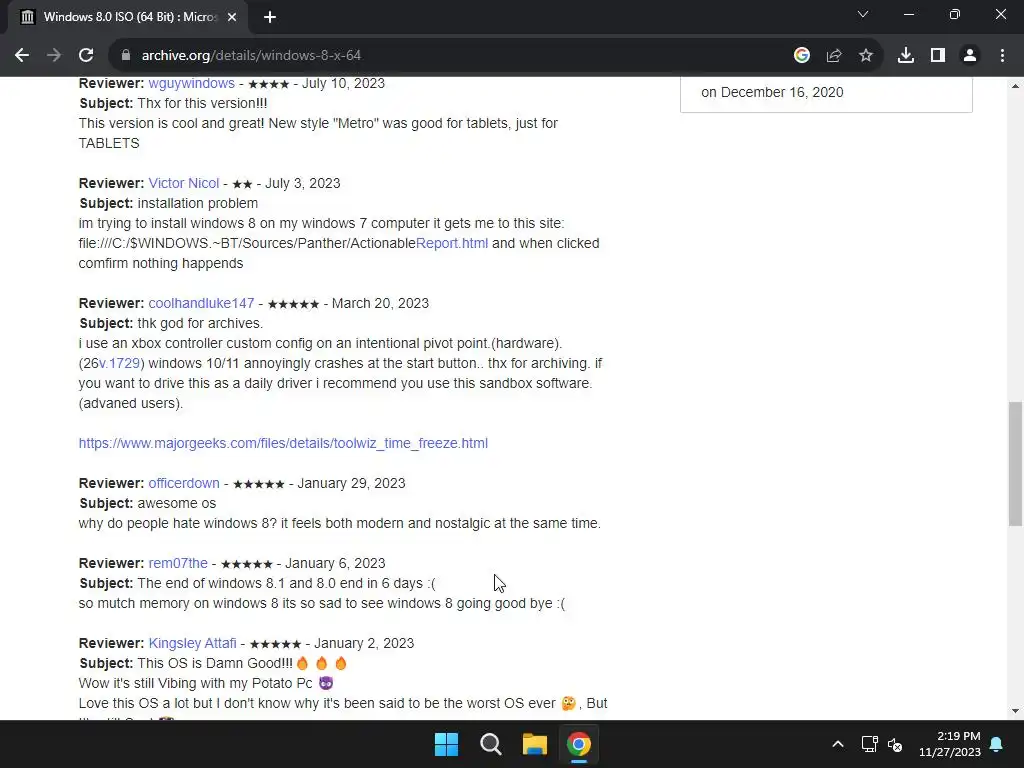Open Chrome profile menu
The width and height of the screenshot is (1024, 768).
(970, 56)
